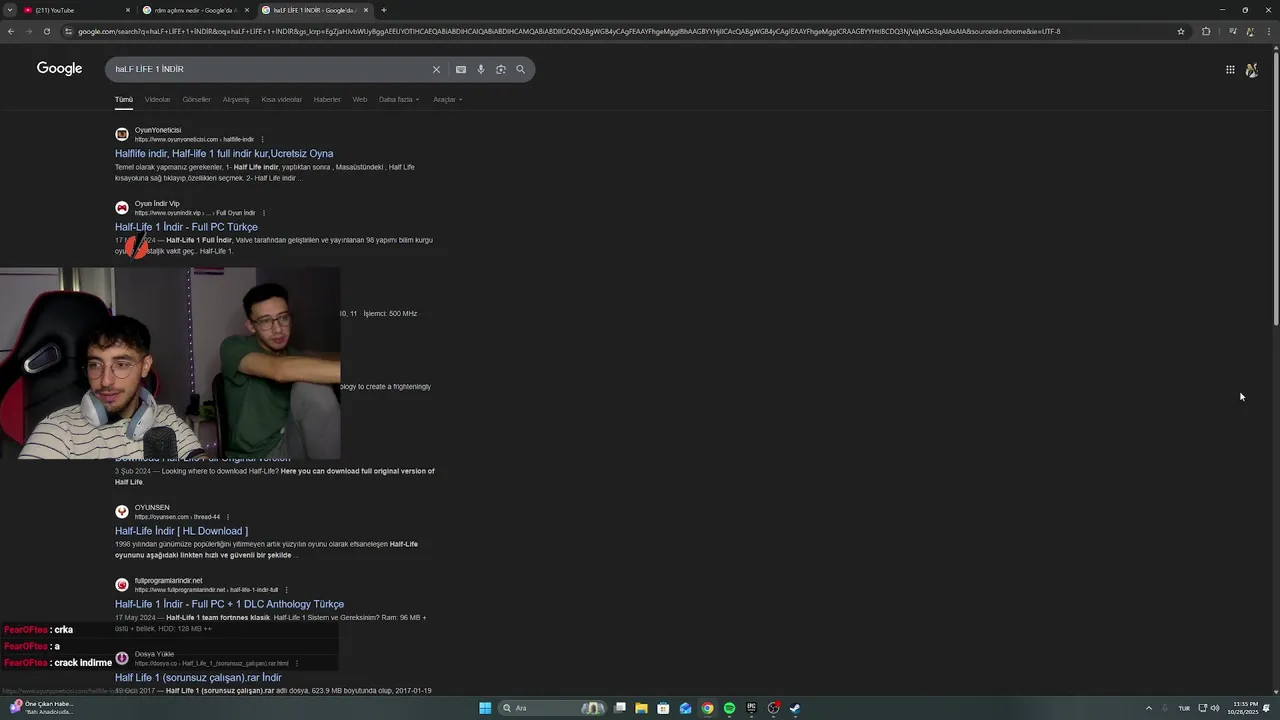Open Spotify from the taskbar
Screen dimensions: 1280x720
coord(729,708)
